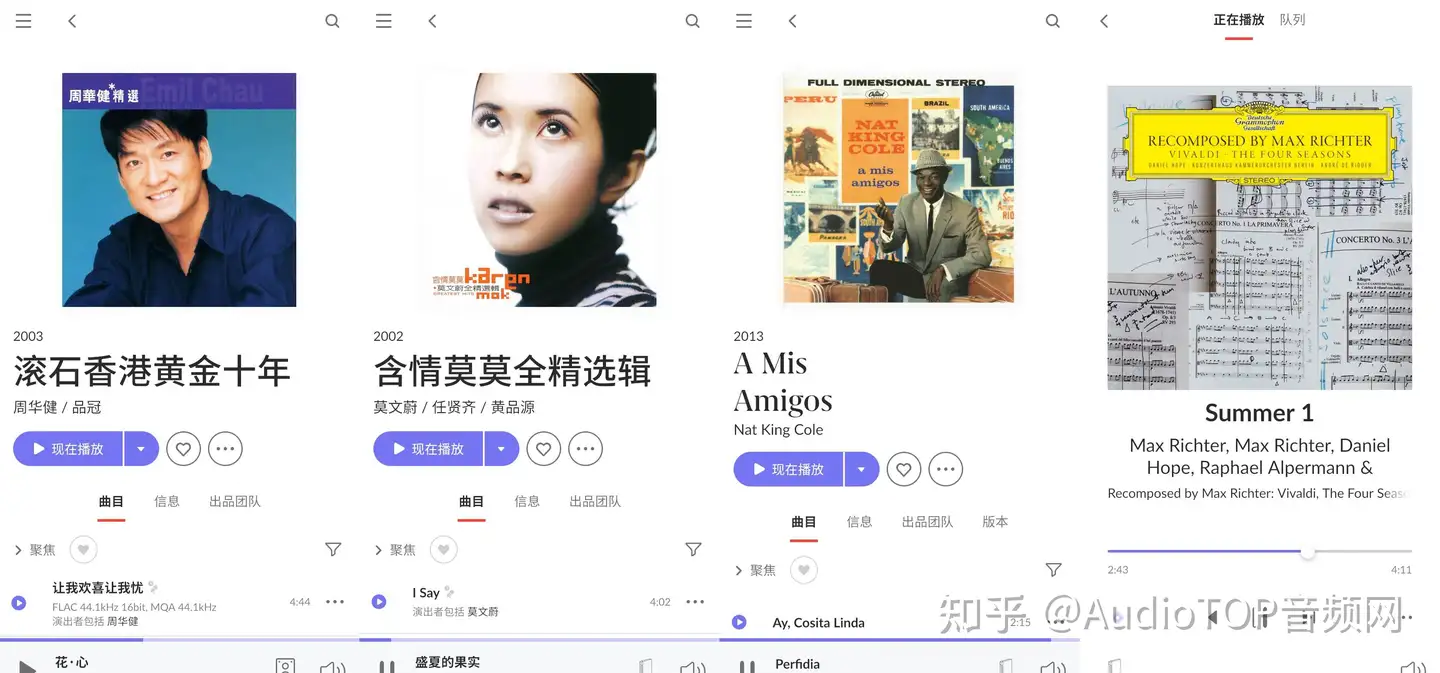Switch to 出品团队 tab on 含情莫莫全精选辑 album
The image size is (1440, 673).
pos(595,501)
